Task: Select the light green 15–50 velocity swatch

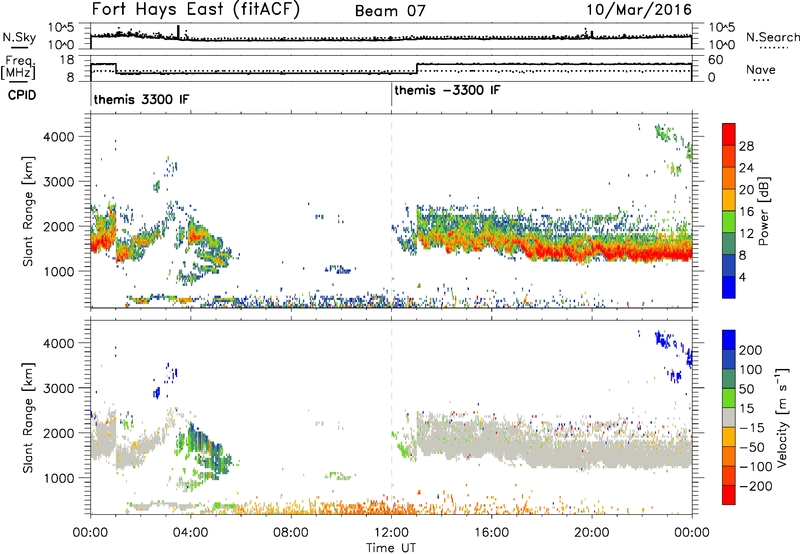Action: coord(729,398)
